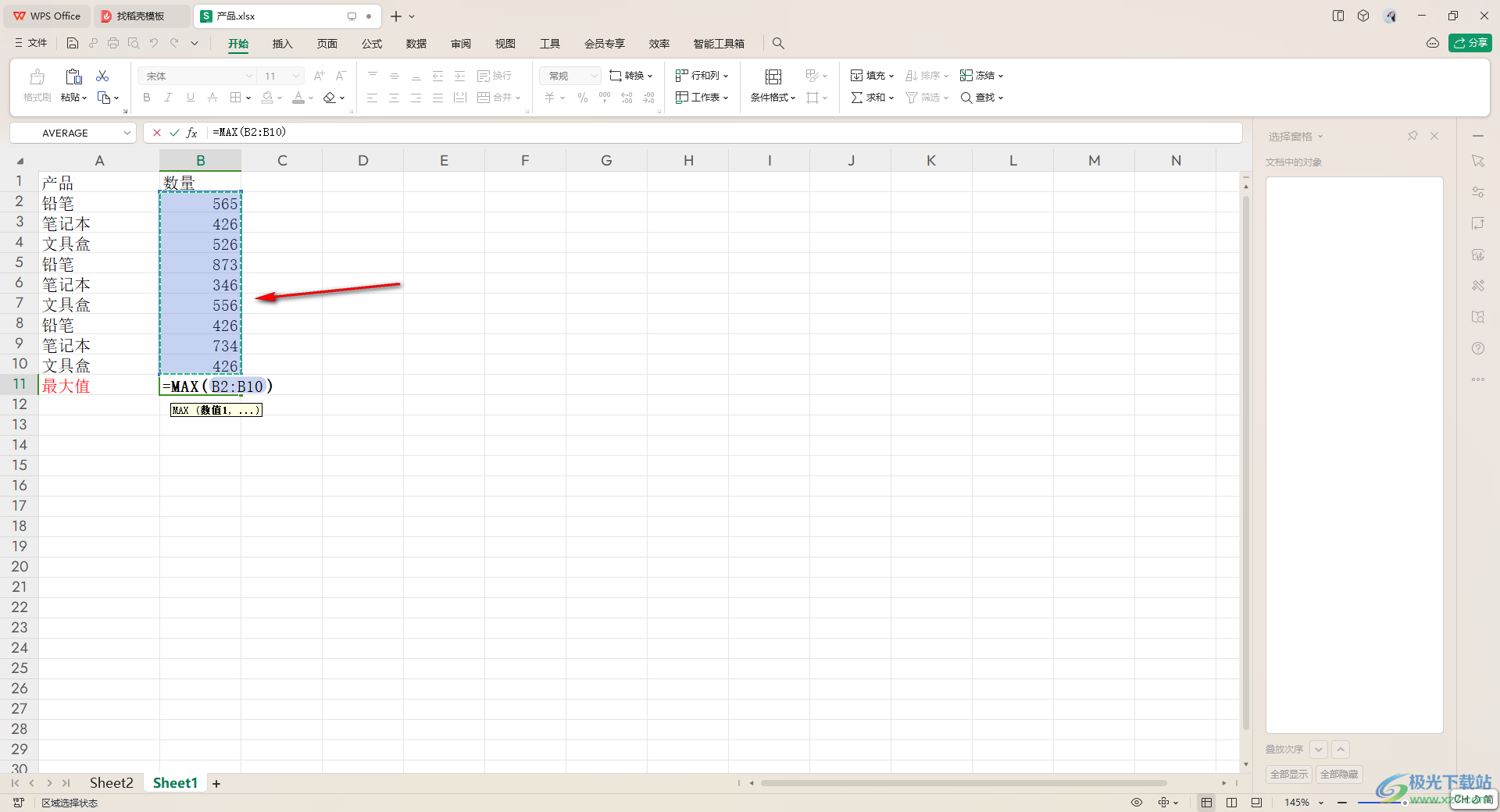Click the Select All corner triangle
The height and width of the screenshot is (812, 1500).
pyautogui.click(x=20, y=161)
